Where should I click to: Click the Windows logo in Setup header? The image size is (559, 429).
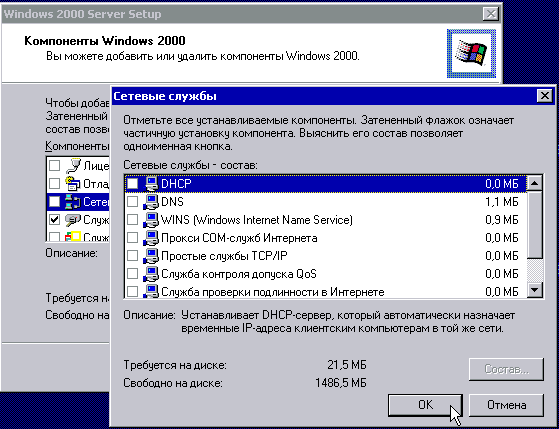pos(471,53)
